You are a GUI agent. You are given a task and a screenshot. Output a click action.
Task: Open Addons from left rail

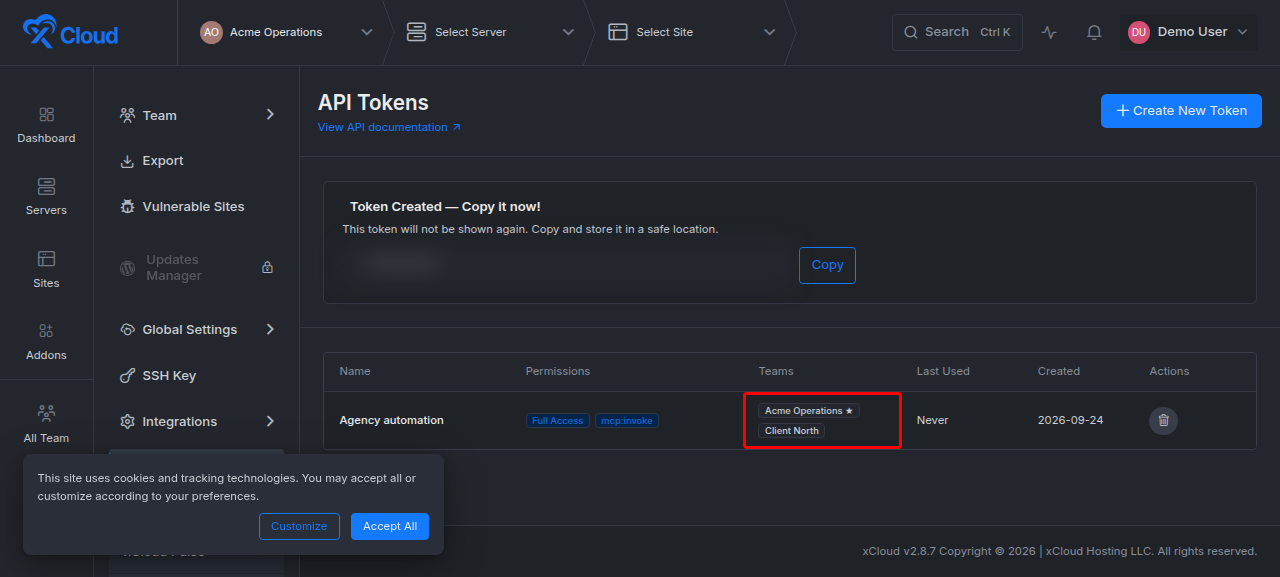46,342
